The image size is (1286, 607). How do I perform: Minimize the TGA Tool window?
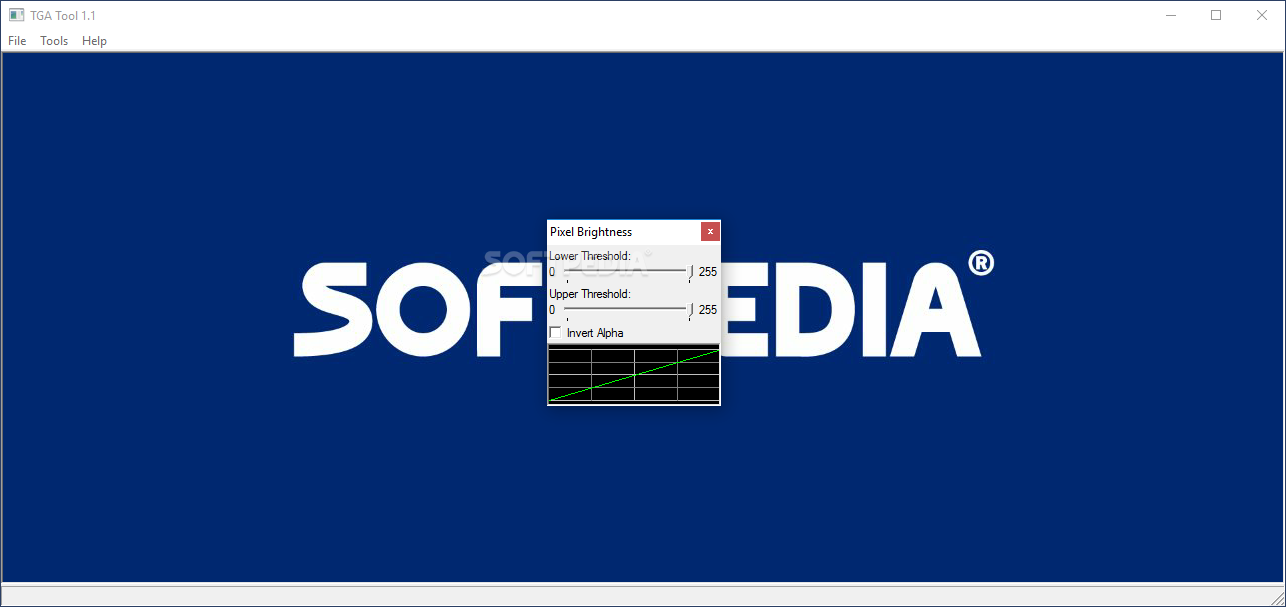(1170, 15)
